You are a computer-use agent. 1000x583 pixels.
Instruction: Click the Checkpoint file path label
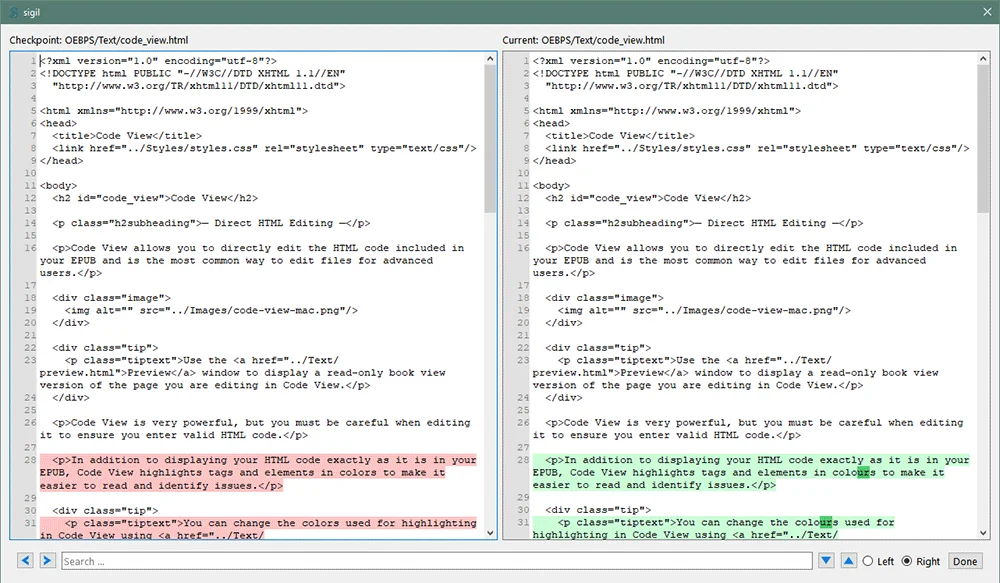click(99, 40)
